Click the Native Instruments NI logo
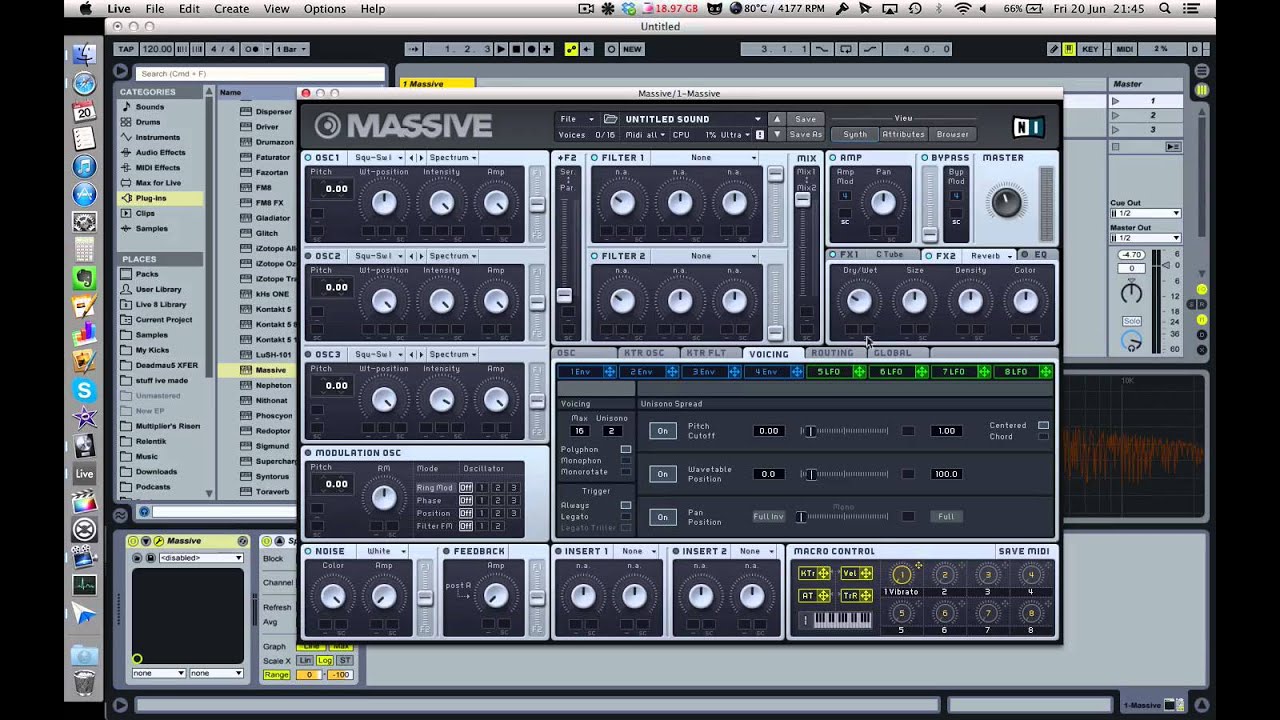The width and height of the screenshot is (1280, 720). coord(1027,127)
